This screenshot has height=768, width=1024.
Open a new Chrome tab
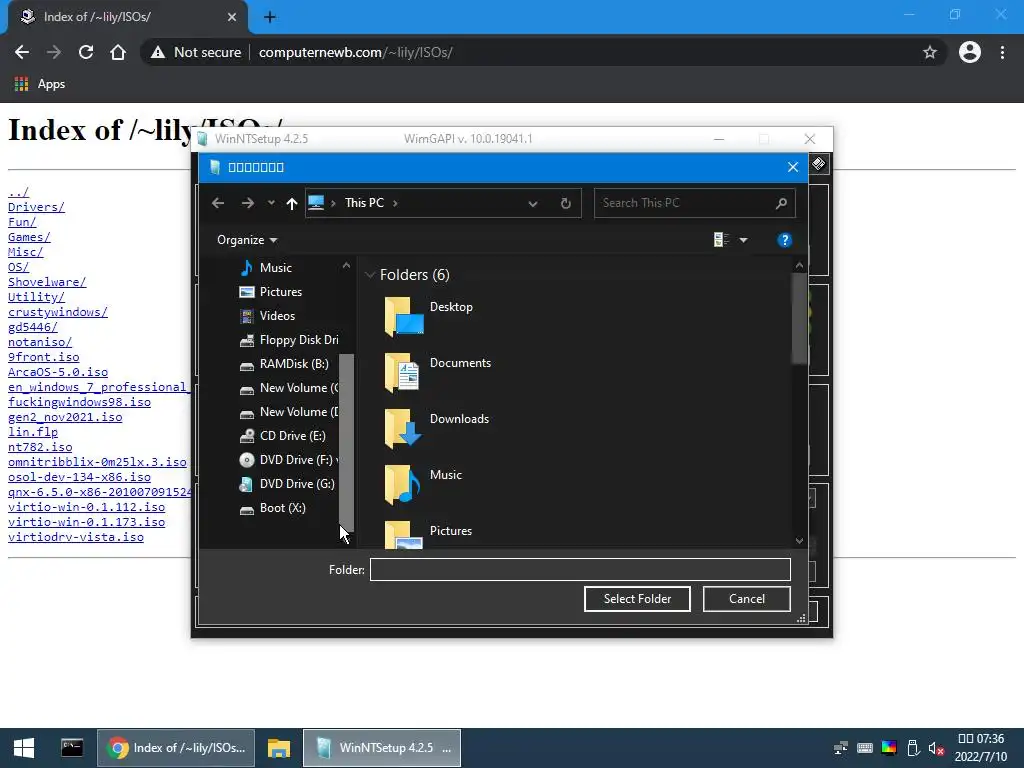tap(270, 17)
